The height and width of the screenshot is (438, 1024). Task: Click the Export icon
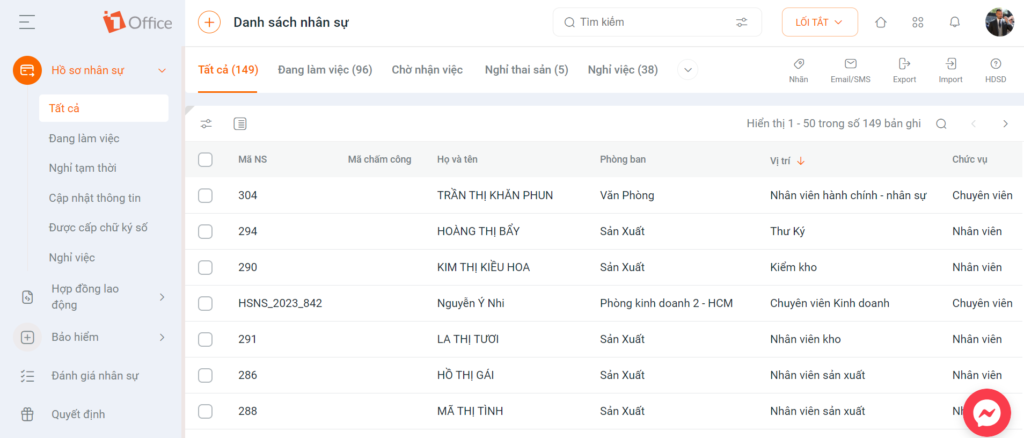[904, 70]
